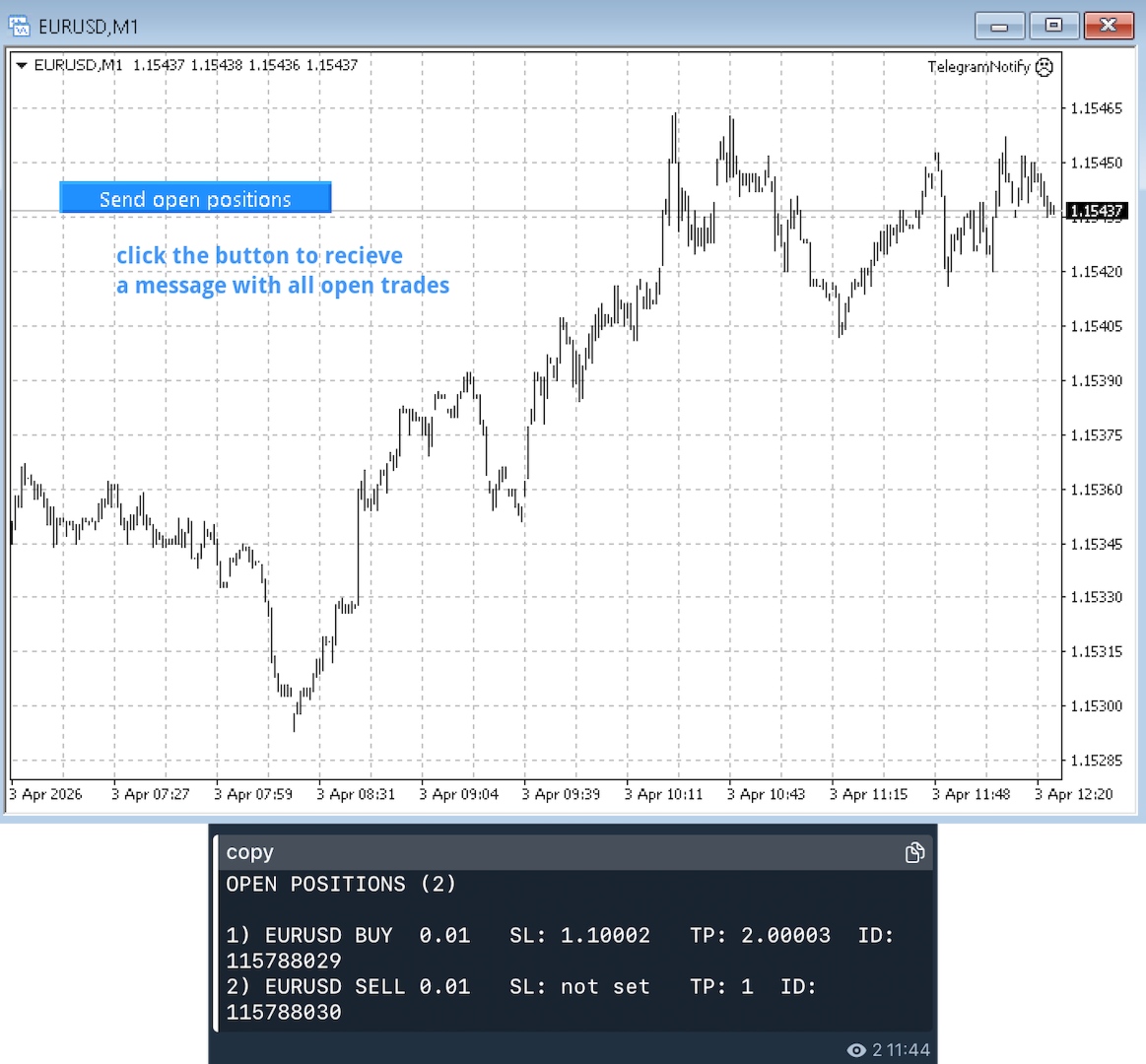Maximize the EURUSD,M1 chart window
The width and height of the screenshot is (1146, 1064).
(x=1054, y=27)
